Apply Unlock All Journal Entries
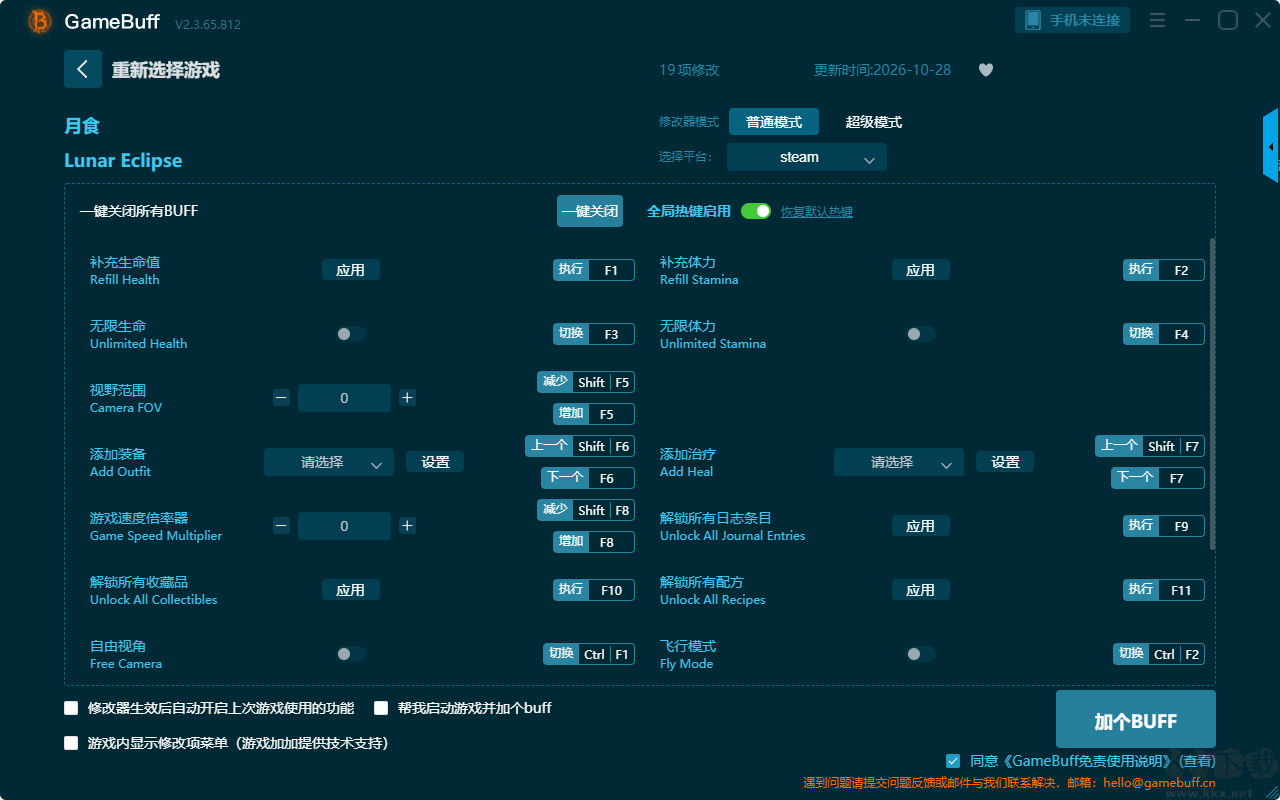The height and width of the screenshot is (800, 1280). coord(921,526)
